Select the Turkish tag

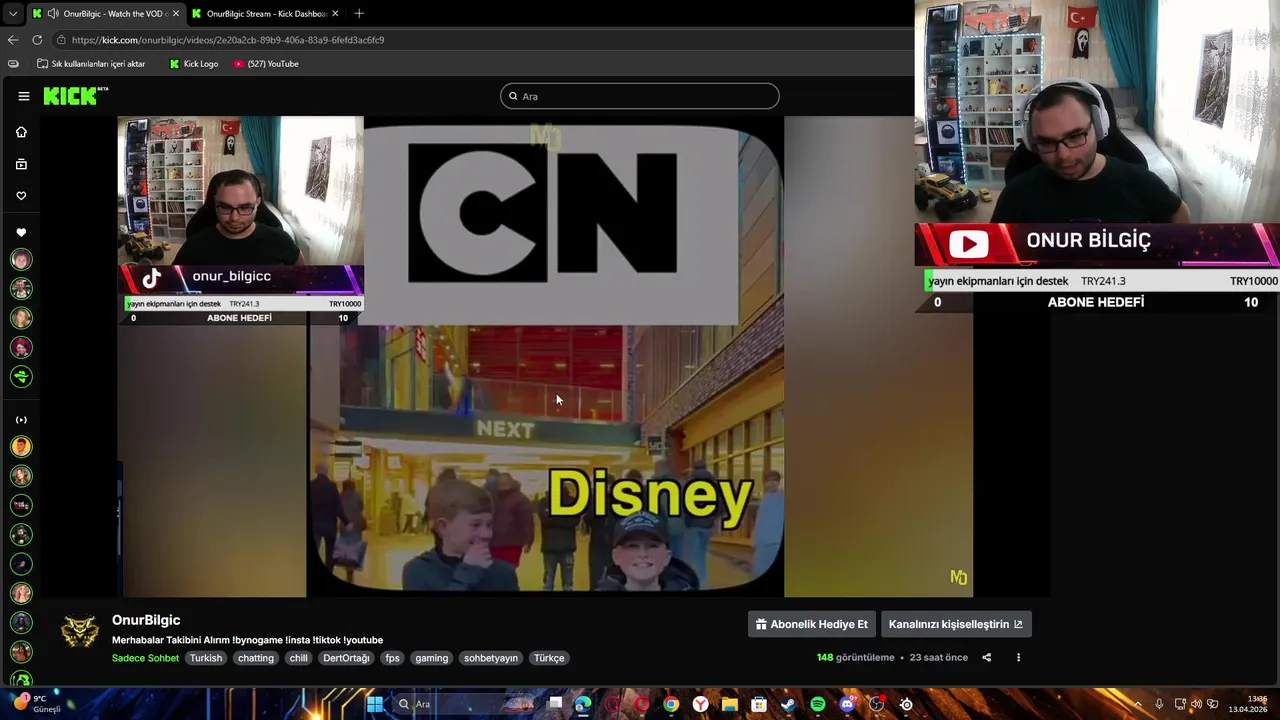coord(206,658)
